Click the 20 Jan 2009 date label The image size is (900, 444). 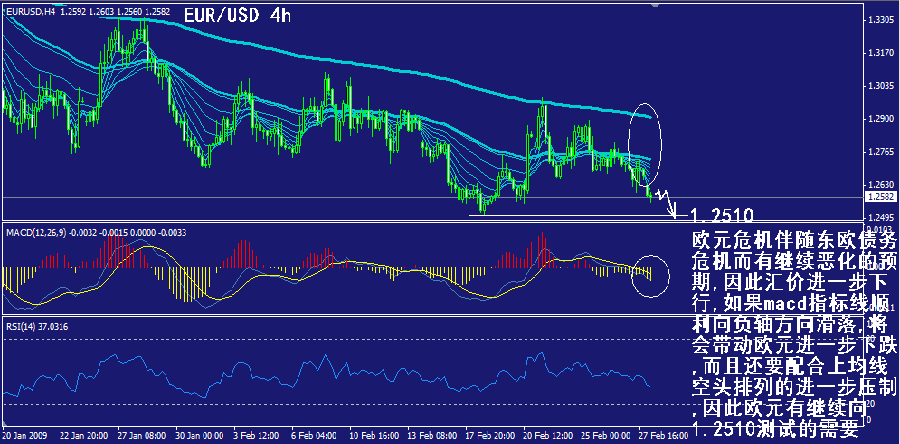point(25,435)
